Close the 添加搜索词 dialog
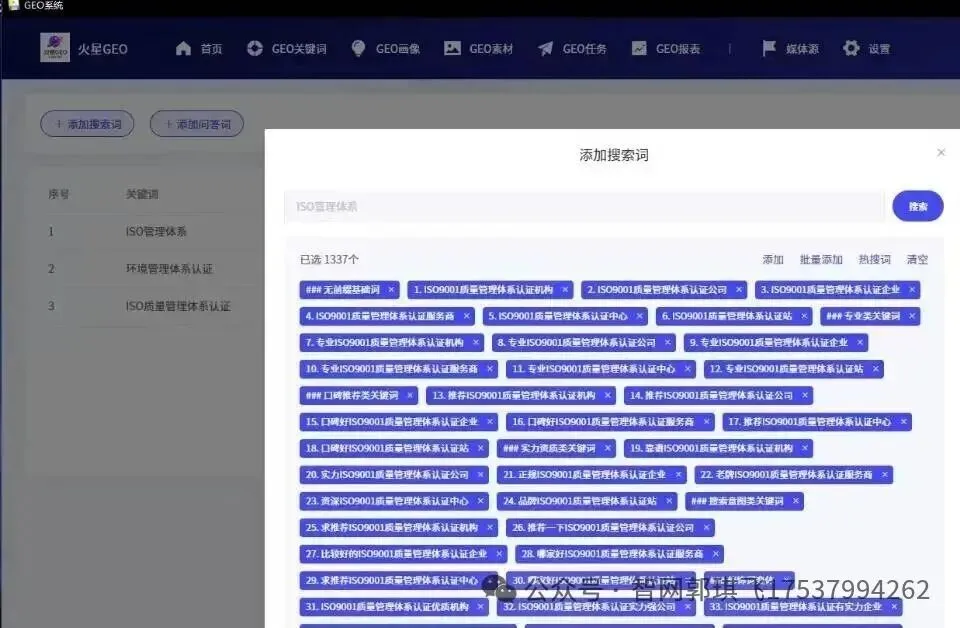Screen dimensions: 960x628 click(x=941, y=152)
